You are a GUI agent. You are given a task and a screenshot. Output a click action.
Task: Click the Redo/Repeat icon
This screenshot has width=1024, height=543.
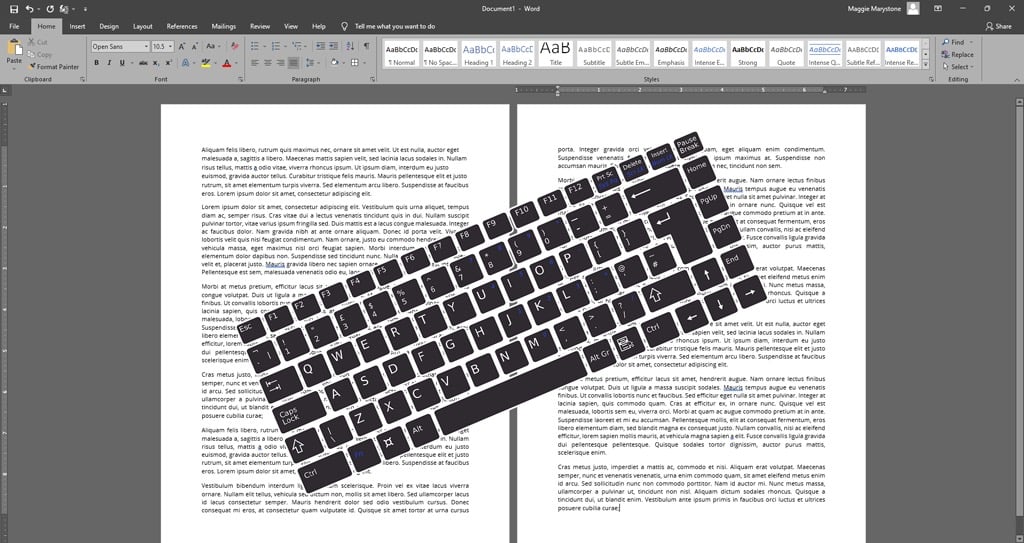coord(50,9)
